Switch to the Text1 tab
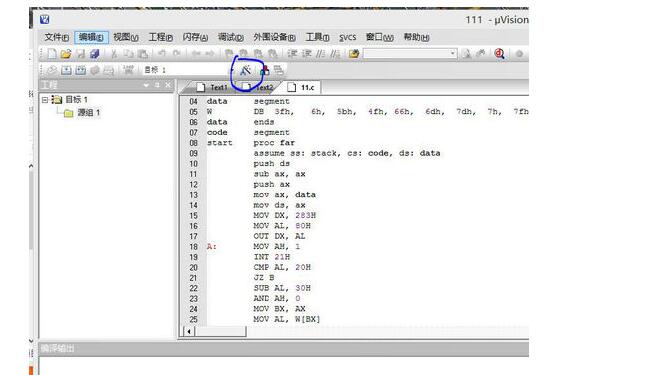This screenshot has width=655, height=375. tap(213, 87)
